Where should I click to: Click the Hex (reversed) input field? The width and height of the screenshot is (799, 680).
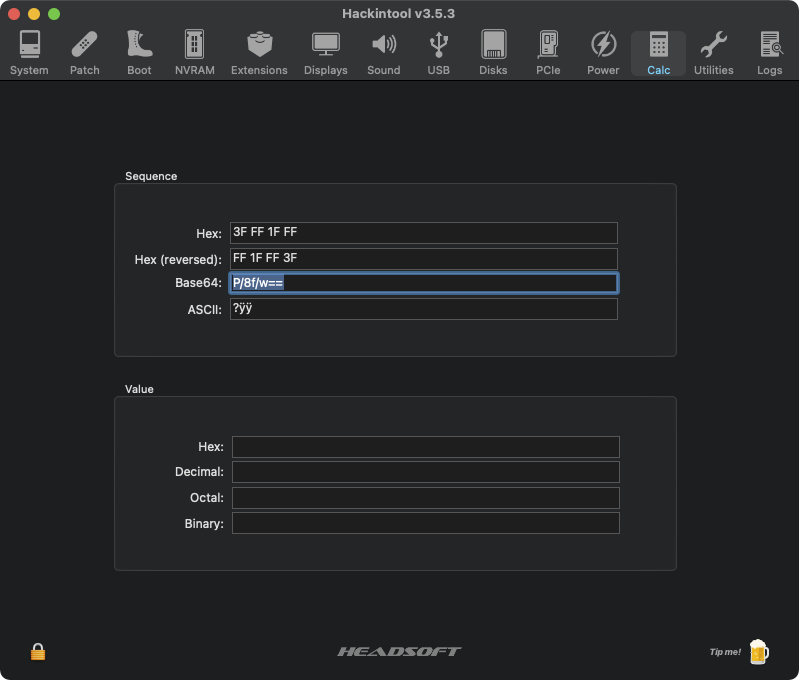tap(423, 258)
